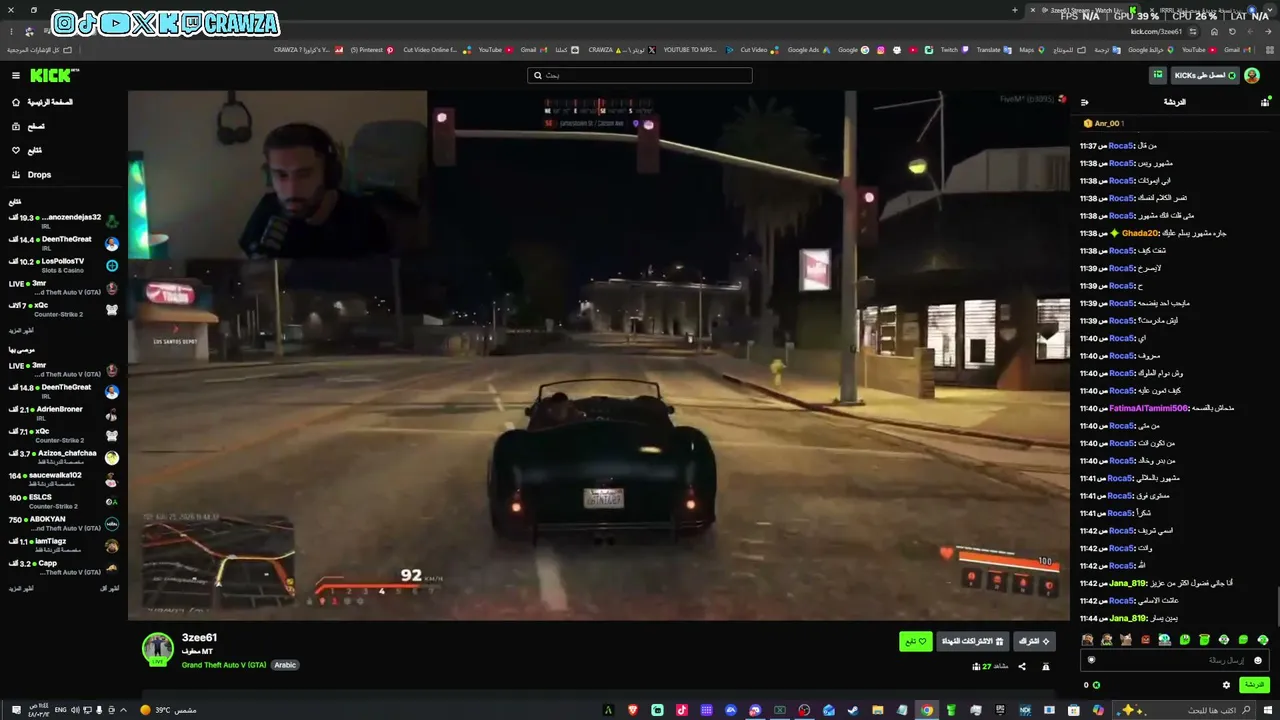Open TikTok icon in the taskbar
This screenshot has width=1280, height=720.
click(x=682, y=710)
